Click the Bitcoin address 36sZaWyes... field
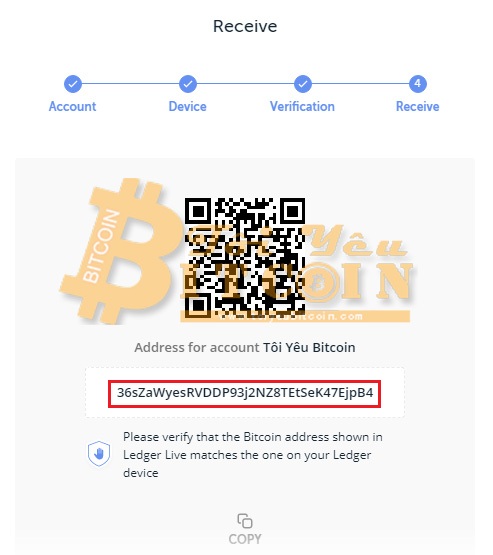 pos(245,393)
